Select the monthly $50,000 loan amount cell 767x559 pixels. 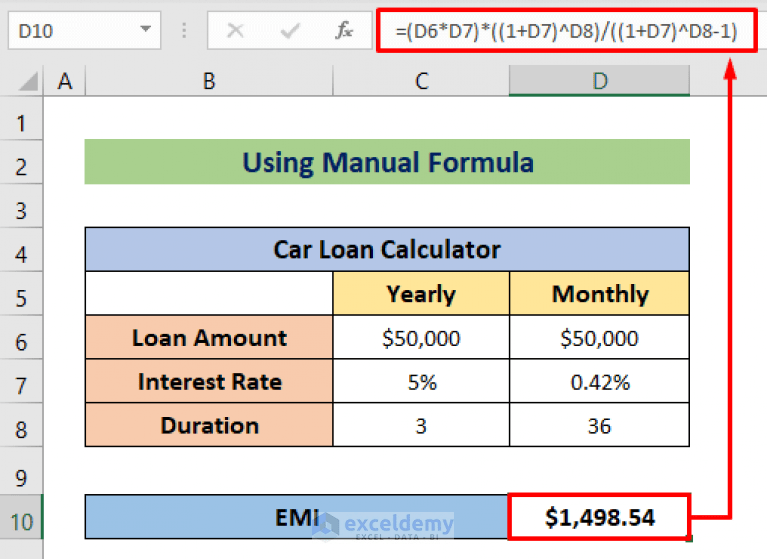(600, 337)
